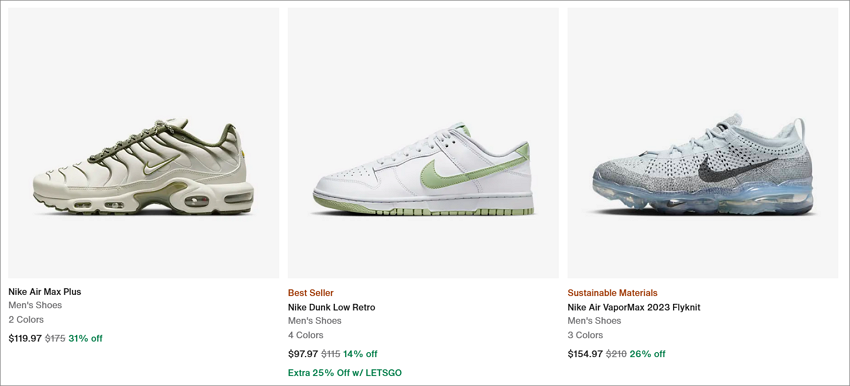This screenshot has height=386, width=850.
Task: Click the 3 Colors text under VaporMax
Action: click(585, 335)
